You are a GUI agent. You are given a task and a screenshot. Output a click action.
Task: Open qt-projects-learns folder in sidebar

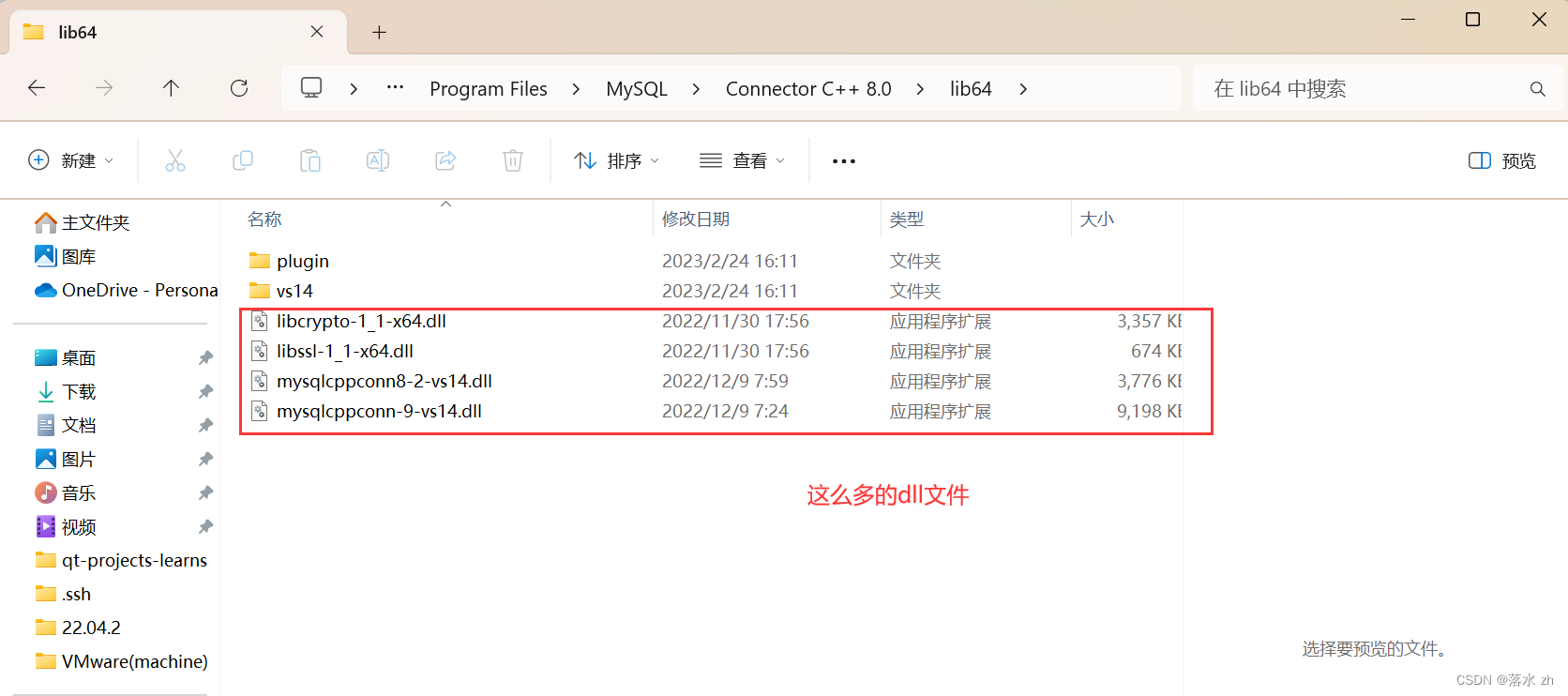click(121, 560)
